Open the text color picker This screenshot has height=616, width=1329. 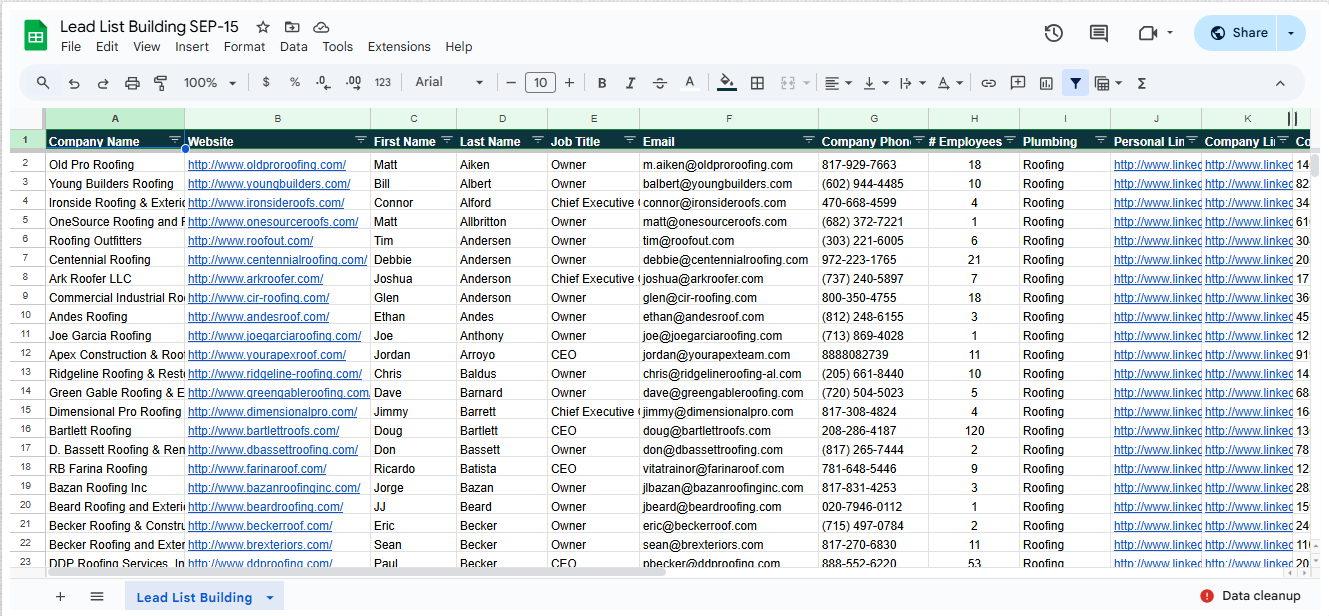click(689, 83)
